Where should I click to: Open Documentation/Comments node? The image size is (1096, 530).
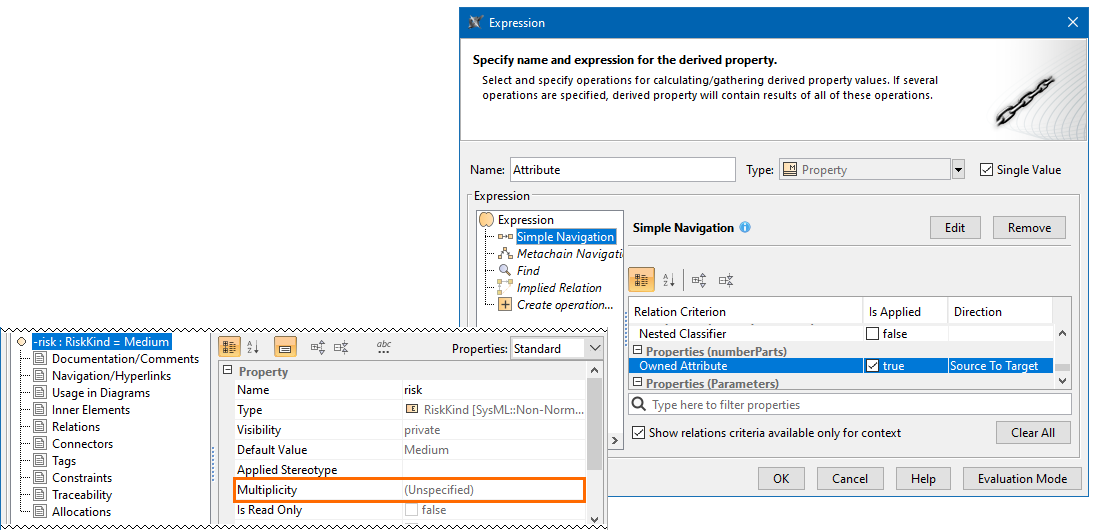pyautogui.click(x=125, y=359)
